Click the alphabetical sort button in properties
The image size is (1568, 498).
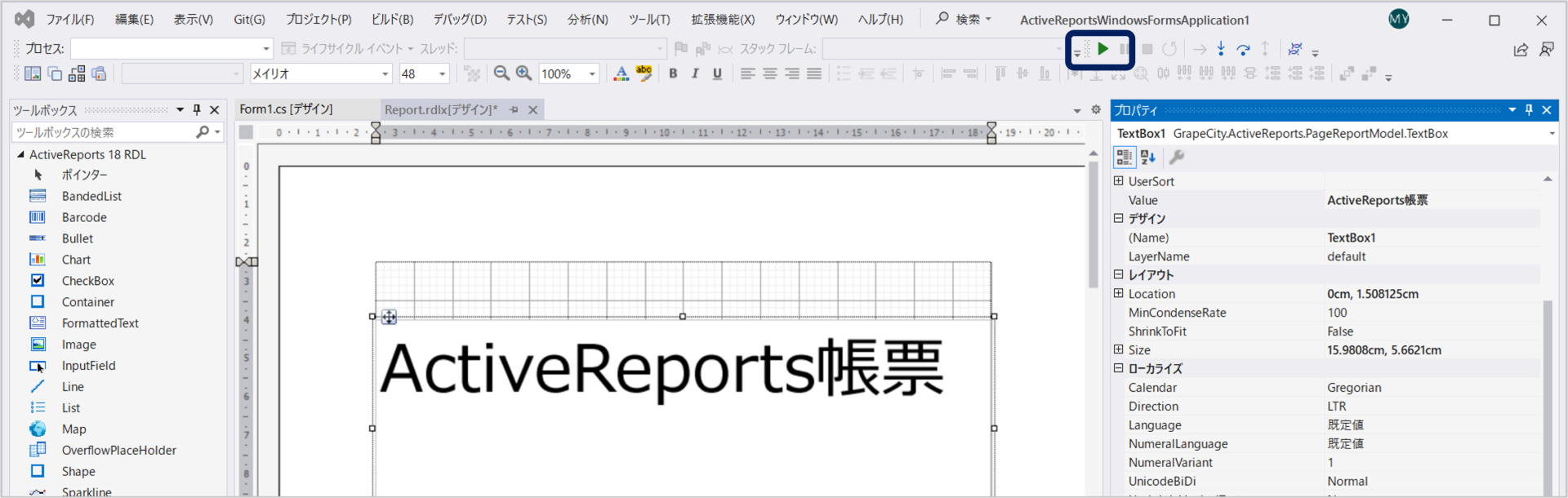1148,157
